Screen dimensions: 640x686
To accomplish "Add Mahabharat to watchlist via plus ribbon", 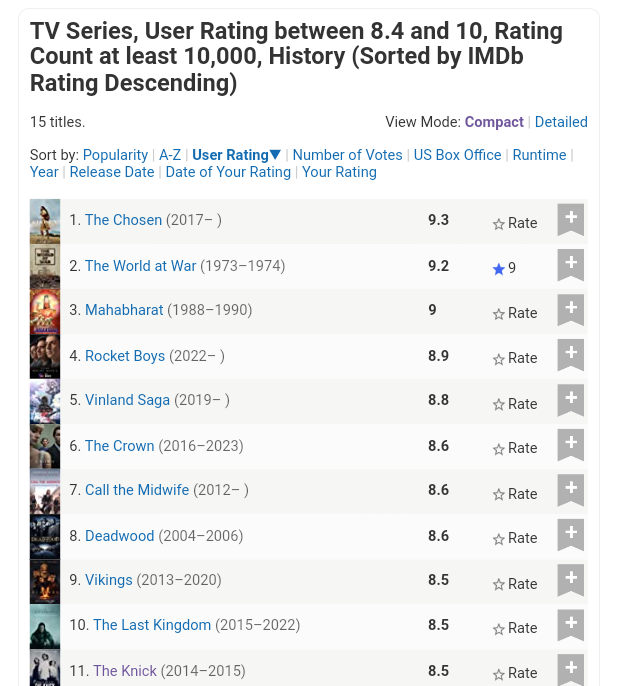I will pos(570,310).
